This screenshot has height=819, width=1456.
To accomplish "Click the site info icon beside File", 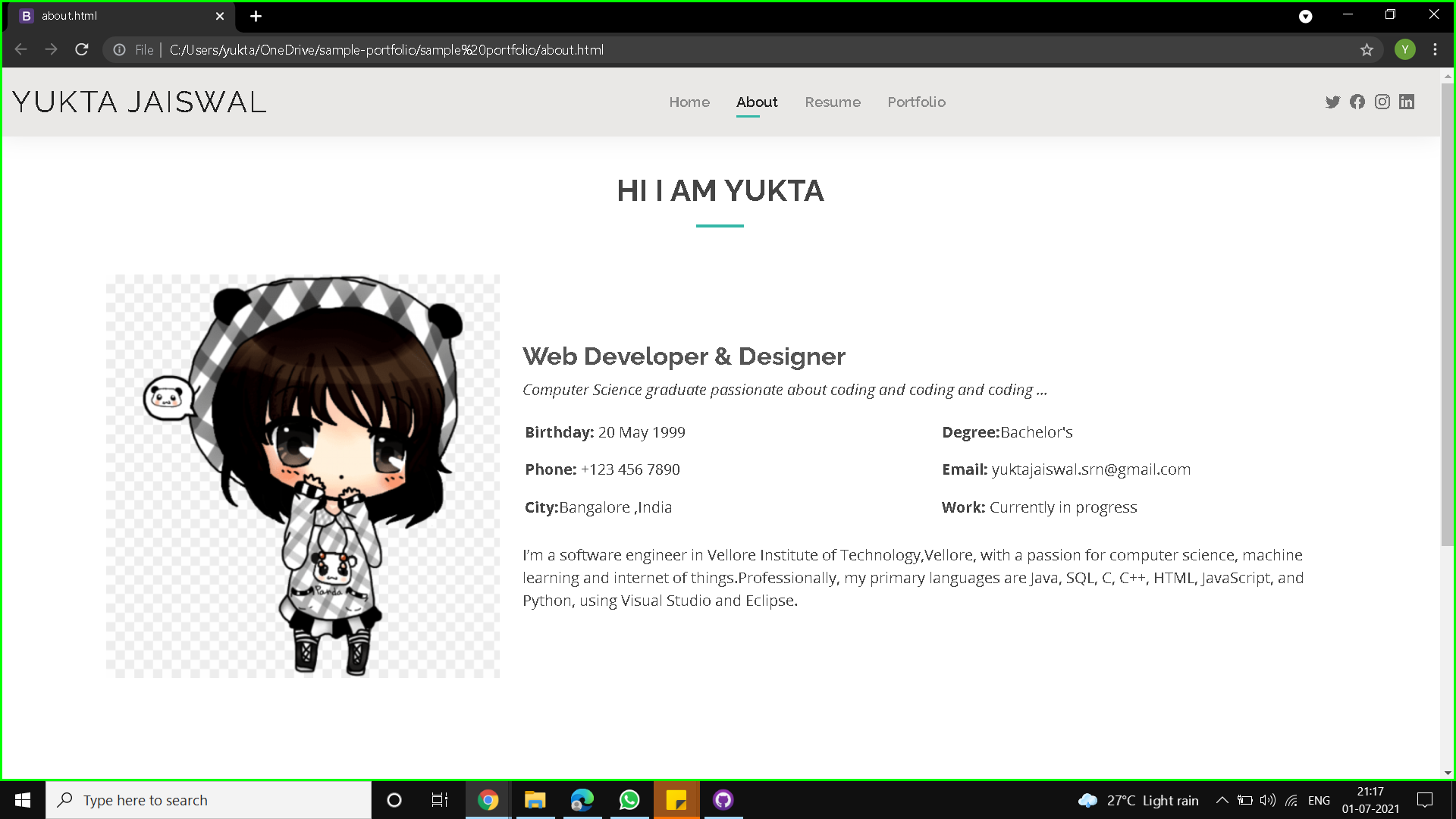I will click(120, 50).
